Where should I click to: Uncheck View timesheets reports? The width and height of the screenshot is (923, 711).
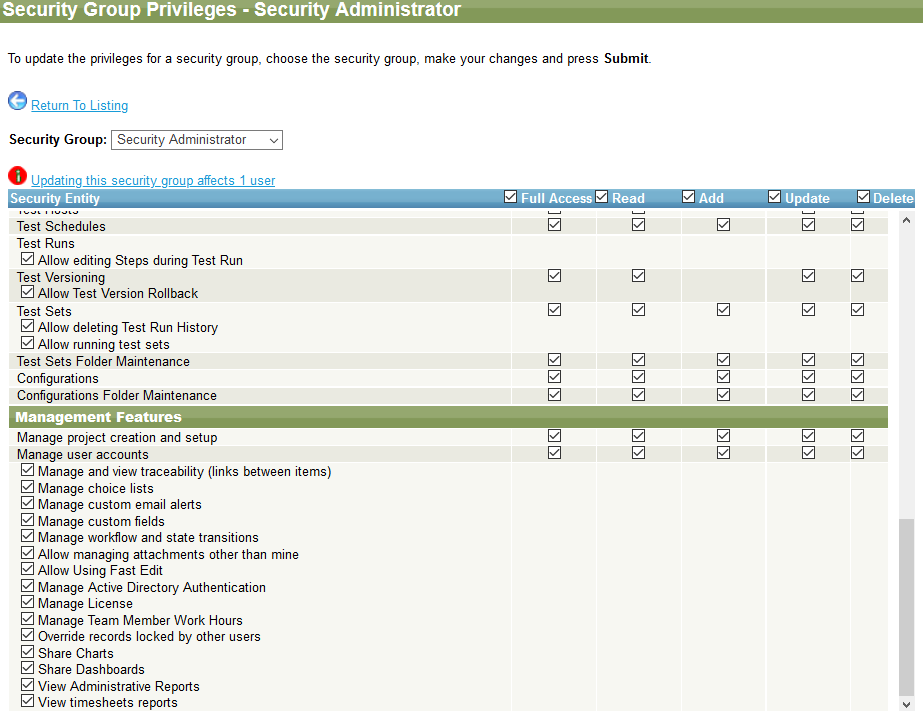(x=28, y=702)
